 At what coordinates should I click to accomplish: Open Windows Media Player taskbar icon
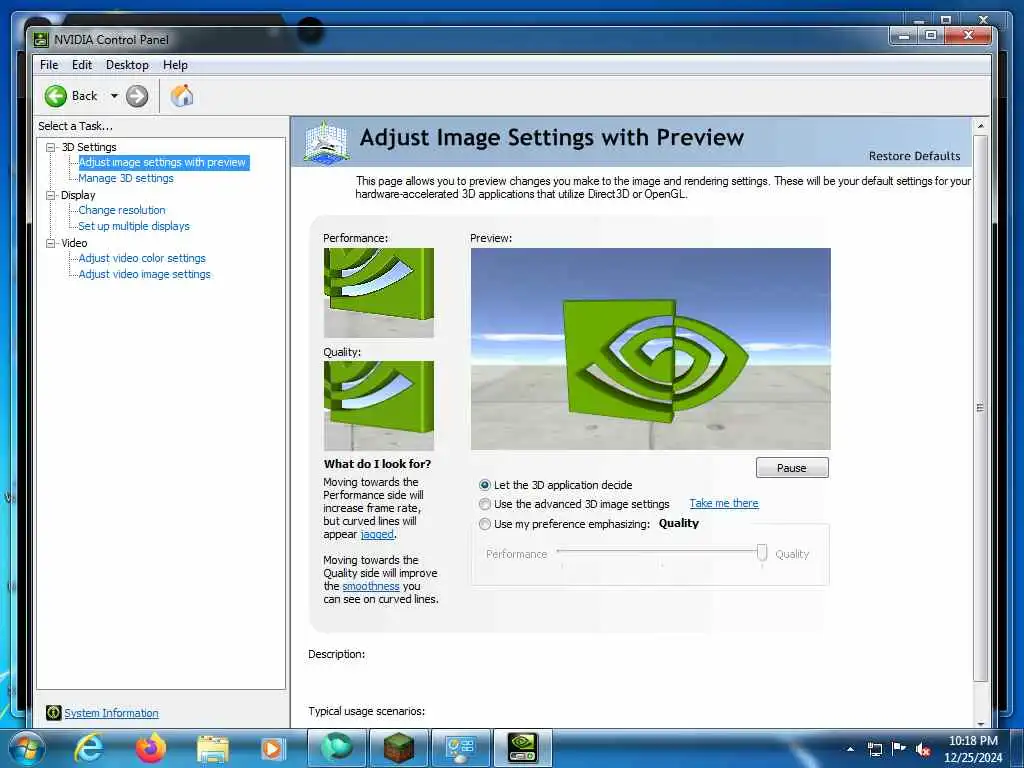coord(272,749)
